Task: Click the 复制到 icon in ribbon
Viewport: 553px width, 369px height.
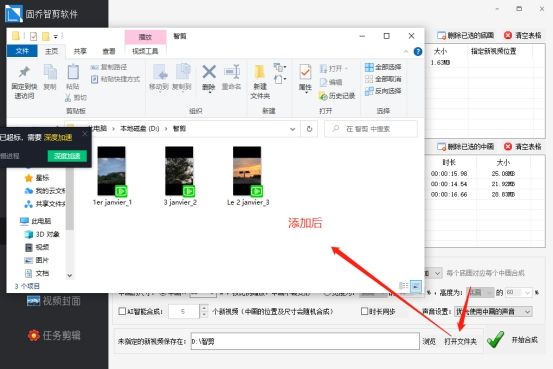Action: 183,72
